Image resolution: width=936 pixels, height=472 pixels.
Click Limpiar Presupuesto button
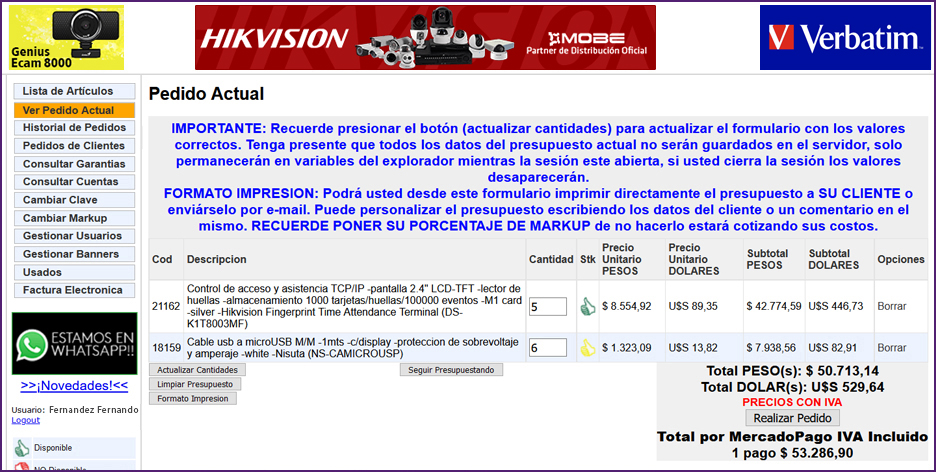pos(195,384)
